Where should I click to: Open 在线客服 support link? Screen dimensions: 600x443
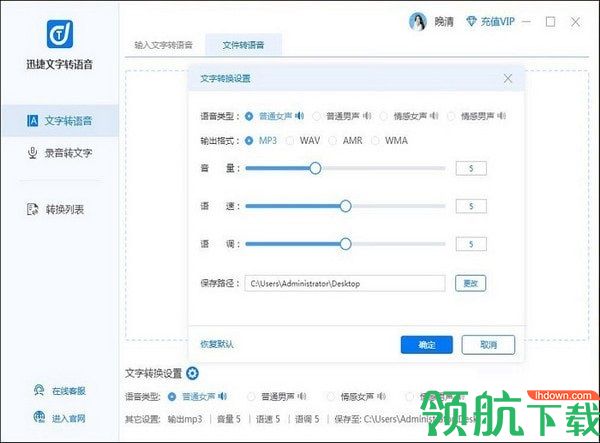[60, 391]
